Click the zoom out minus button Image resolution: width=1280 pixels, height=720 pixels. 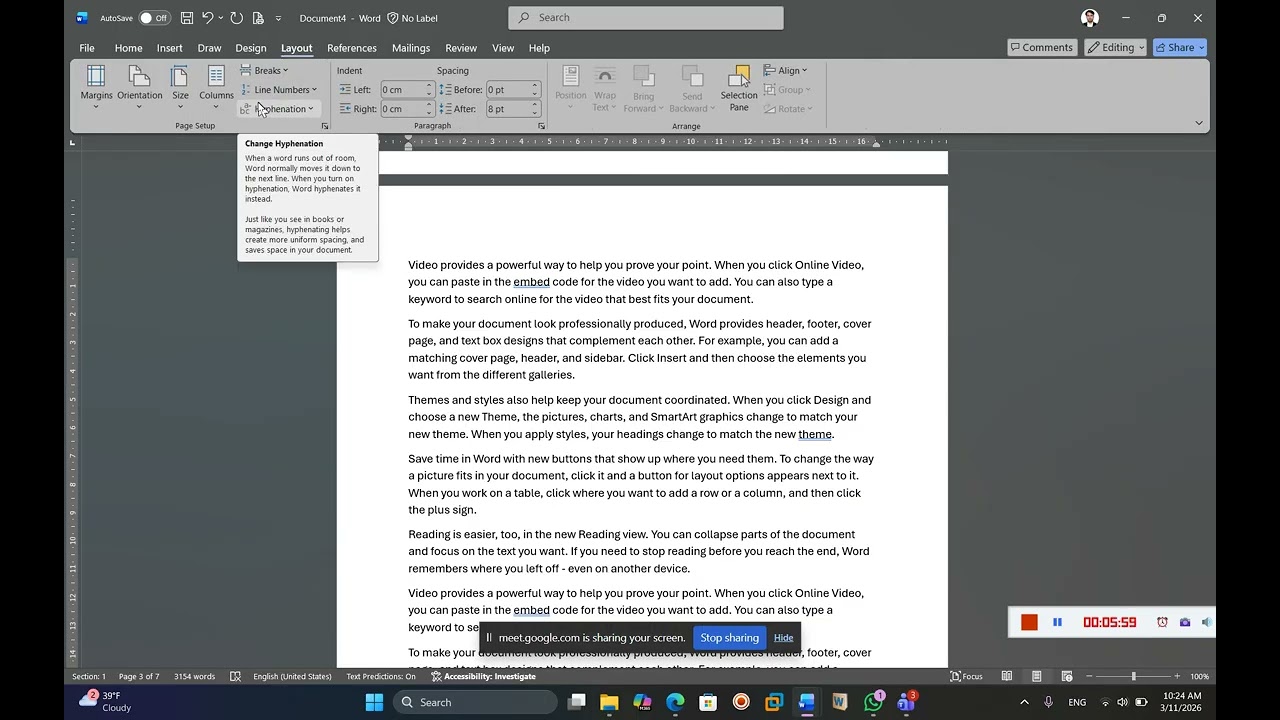coord(1089,676)
